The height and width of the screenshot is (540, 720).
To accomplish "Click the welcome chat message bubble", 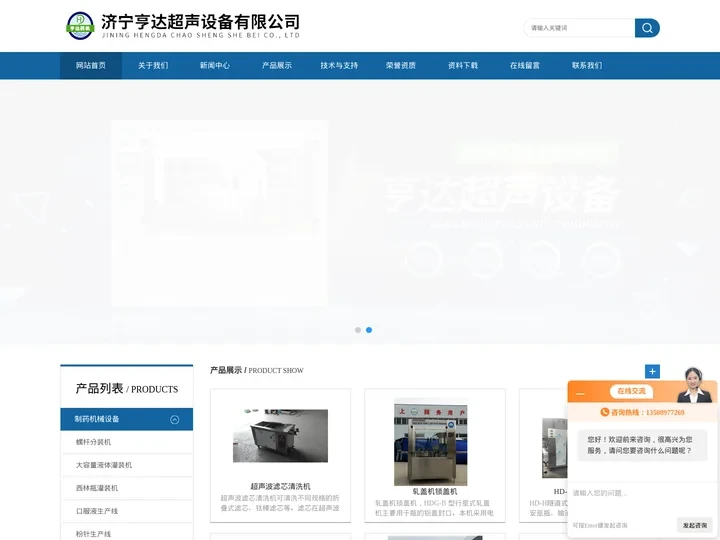I will point(641,445).
